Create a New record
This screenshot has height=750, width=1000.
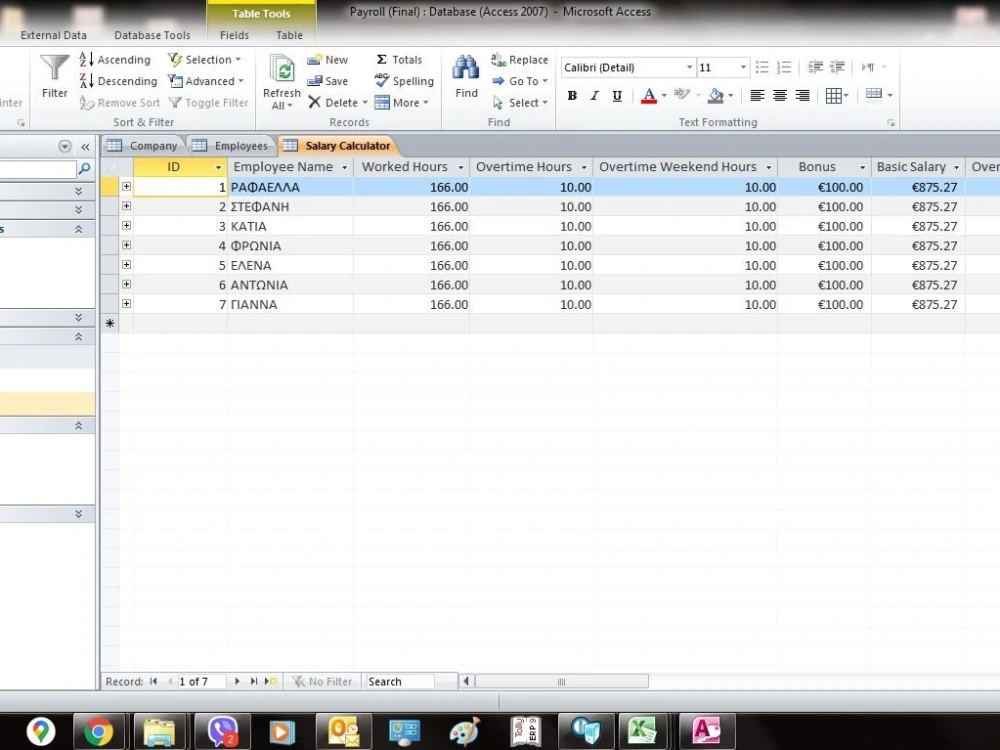pos(327,59)
